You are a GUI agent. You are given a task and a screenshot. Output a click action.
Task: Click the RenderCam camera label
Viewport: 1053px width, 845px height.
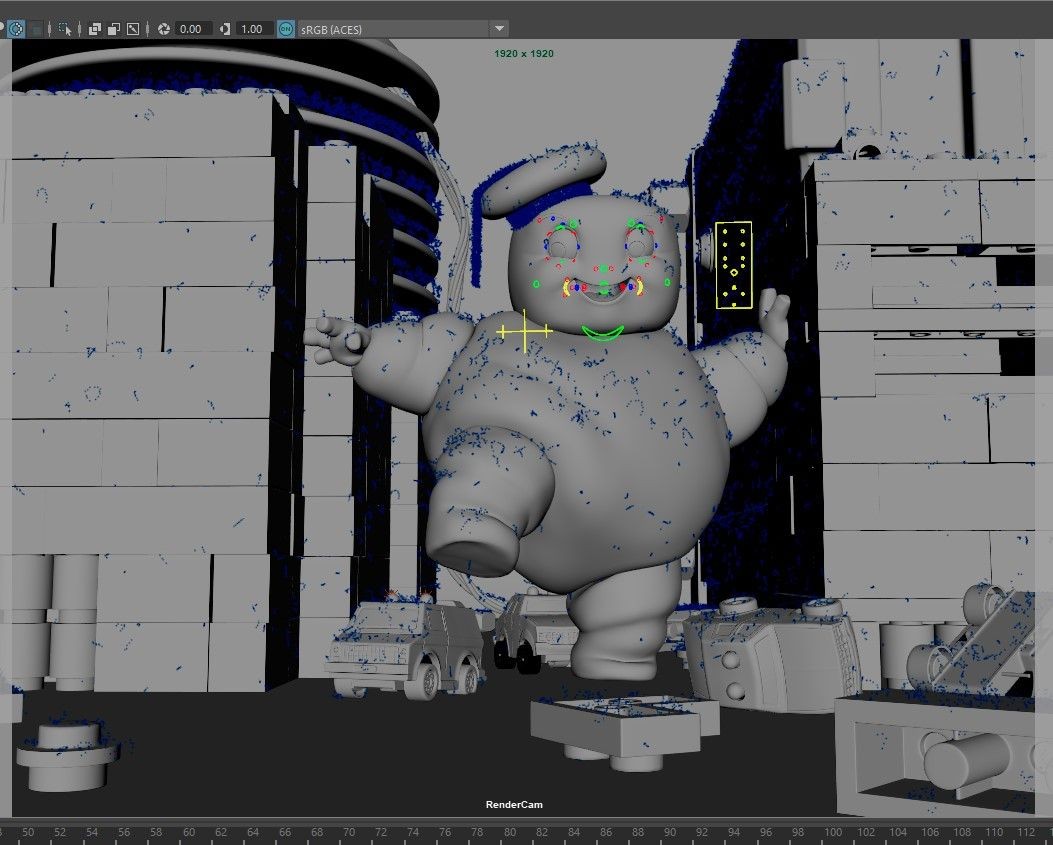[x=514, y=805]
